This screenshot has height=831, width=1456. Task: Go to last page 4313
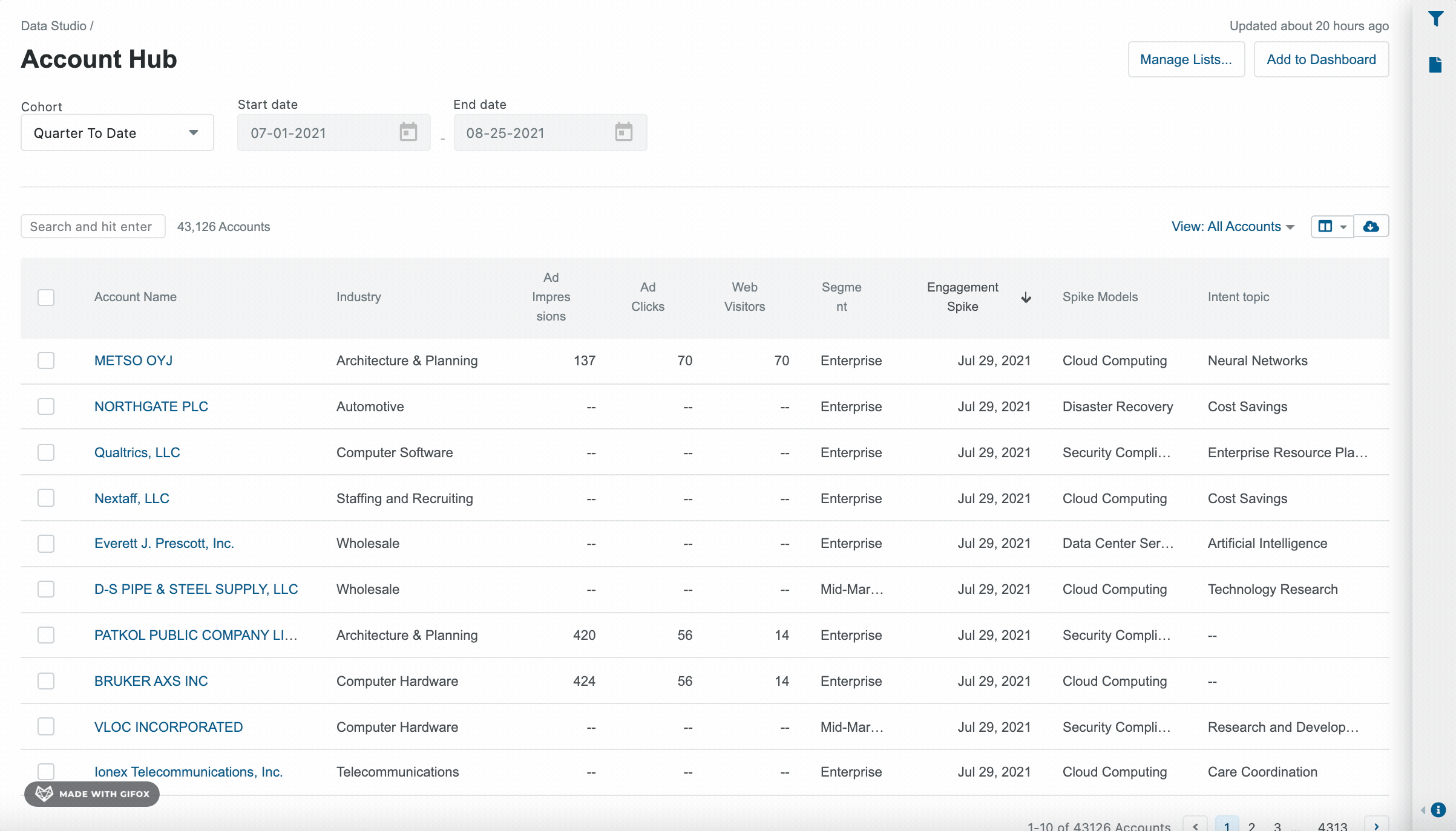click(x=1333, y=826)
